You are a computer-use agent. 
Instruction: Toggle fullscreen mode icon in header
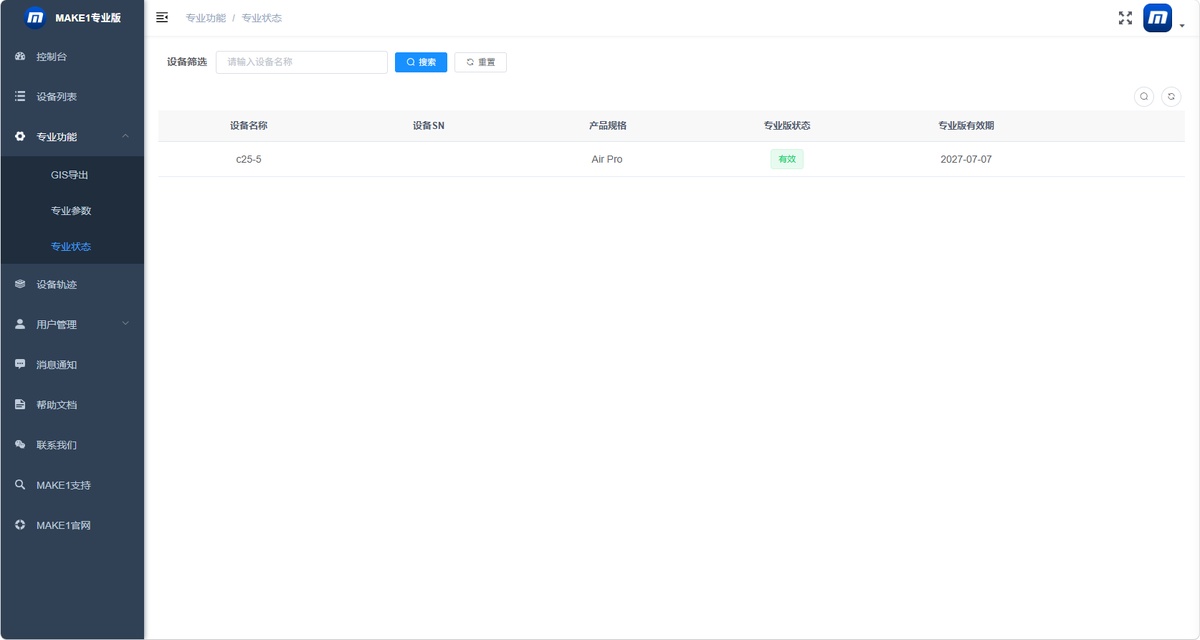(1125, 18)
